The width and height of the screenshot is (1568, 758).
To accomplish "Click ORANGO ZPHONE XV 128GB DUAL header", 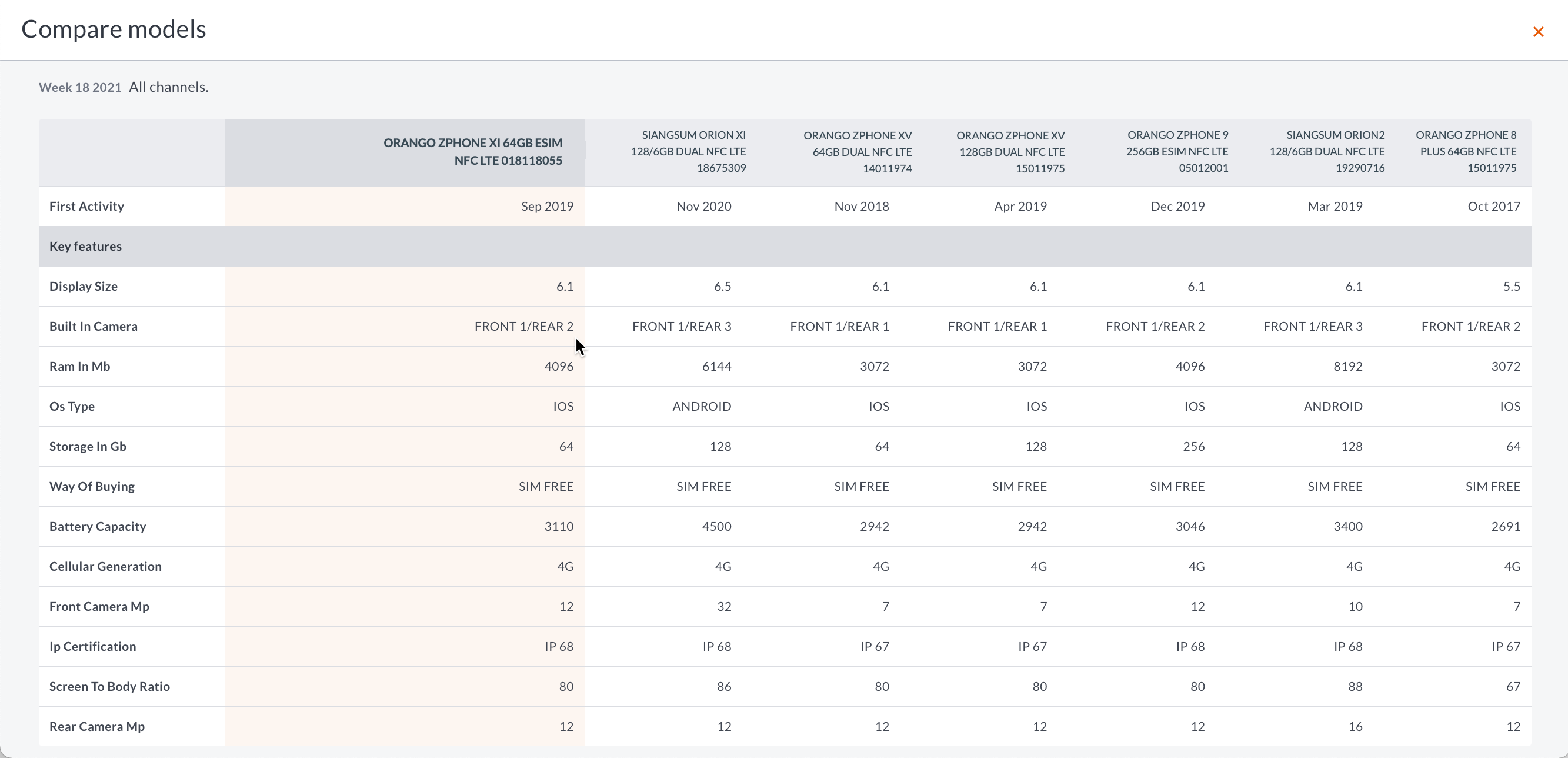I will 1010,152.
